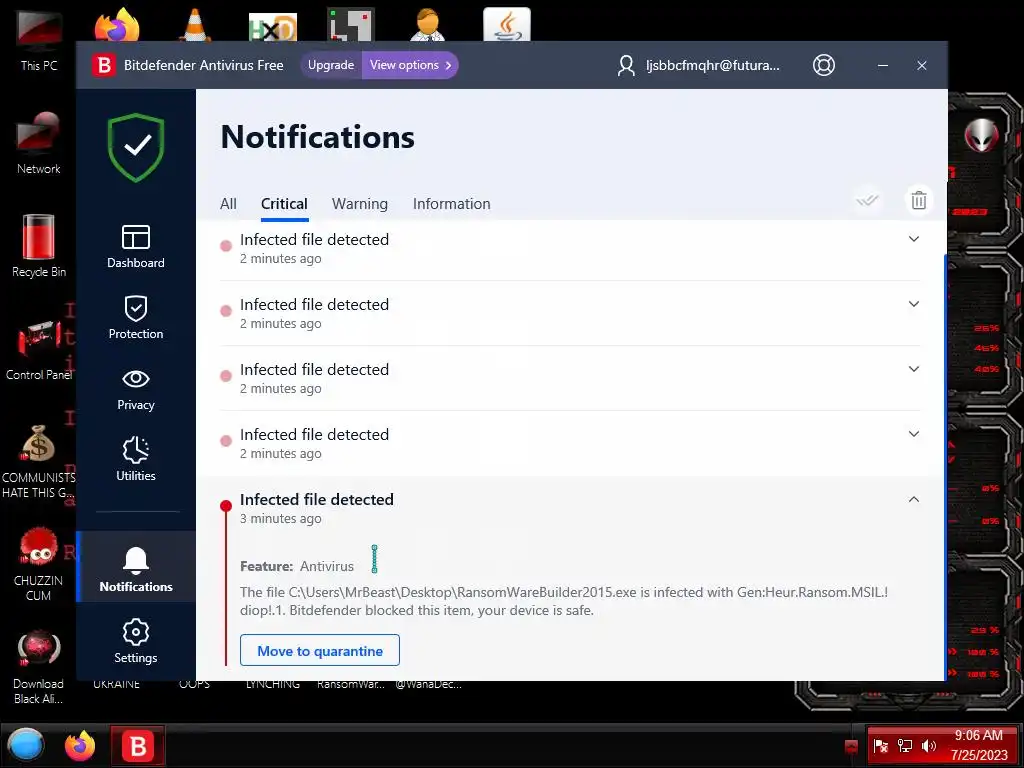Open Network desktop icon
Image resolution: width=1024 pixels, height=768 pixels.
pyautogui.click(x=39, y=143)
